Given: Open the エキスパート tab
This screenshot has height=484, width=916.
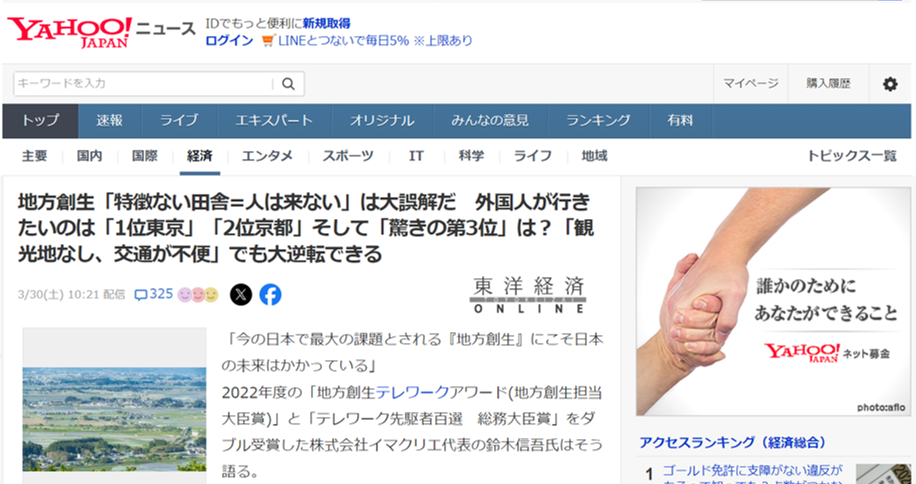Looking at the screenshot, I should pos(274,121).
